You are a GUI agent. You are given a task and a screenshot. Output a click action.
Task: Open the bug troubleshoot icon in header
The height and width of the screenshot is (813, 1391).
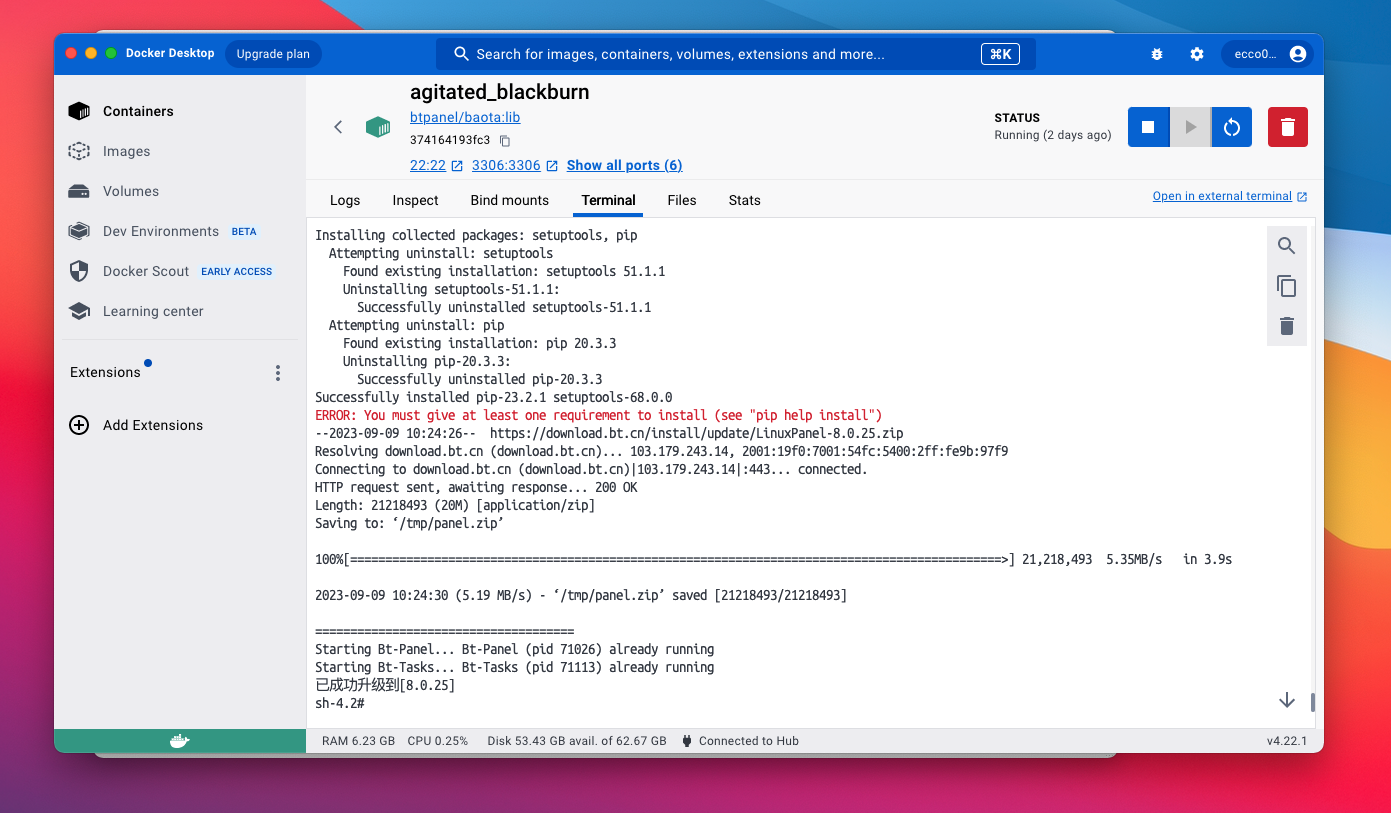[x=1157, y=54]
